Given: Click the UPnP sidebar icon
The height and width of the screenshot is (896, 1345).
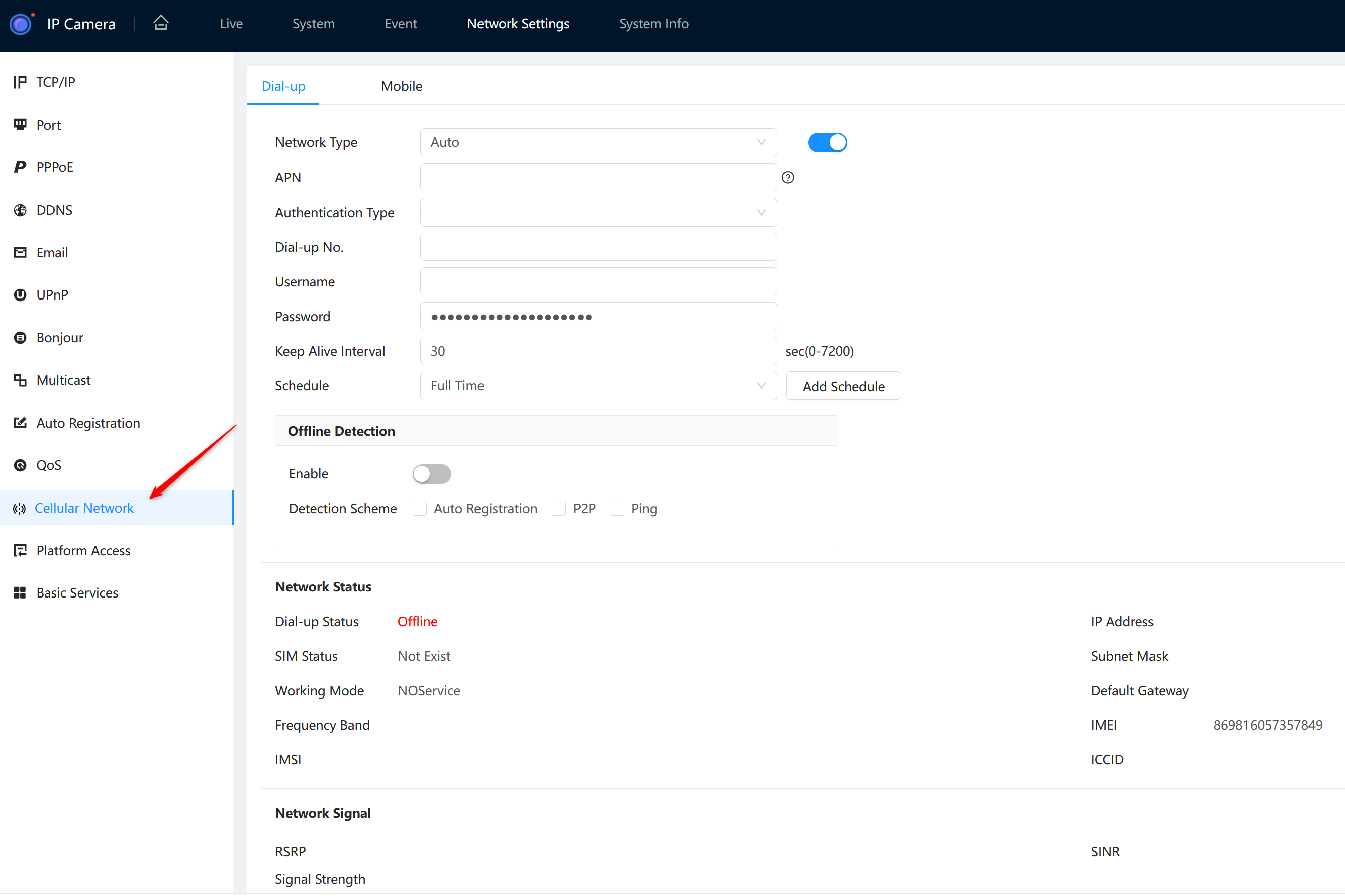Looking at the screenshot, I should click(x=20, y=295).
